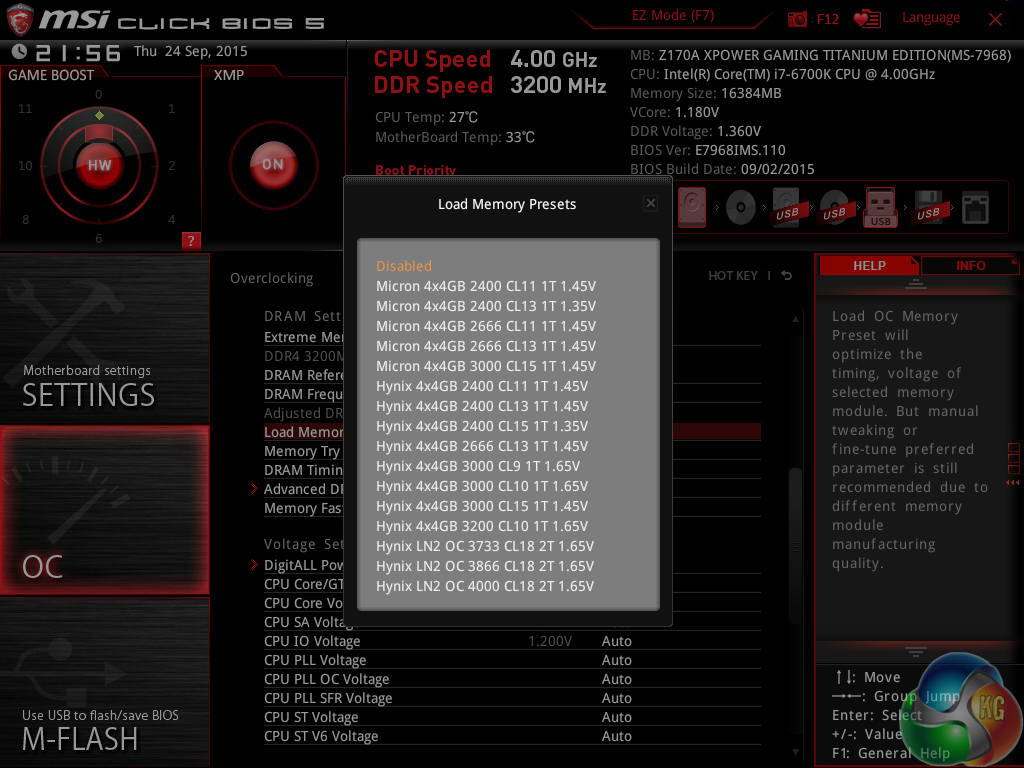Click the help panel top collapse handle
Screen dimensions: 1024x768
916,283
